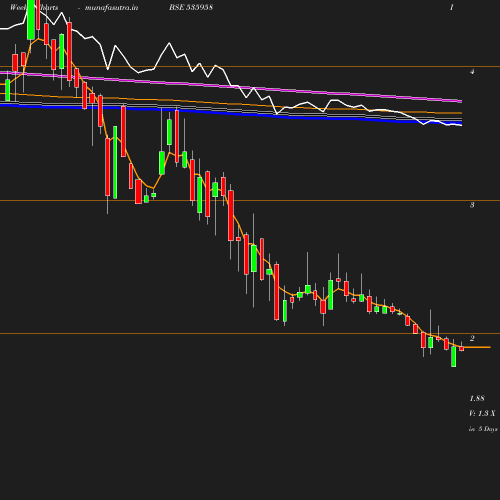
Task: Click the 'munafasutra.in' watermark text
Action: click(x=111, y=7)
